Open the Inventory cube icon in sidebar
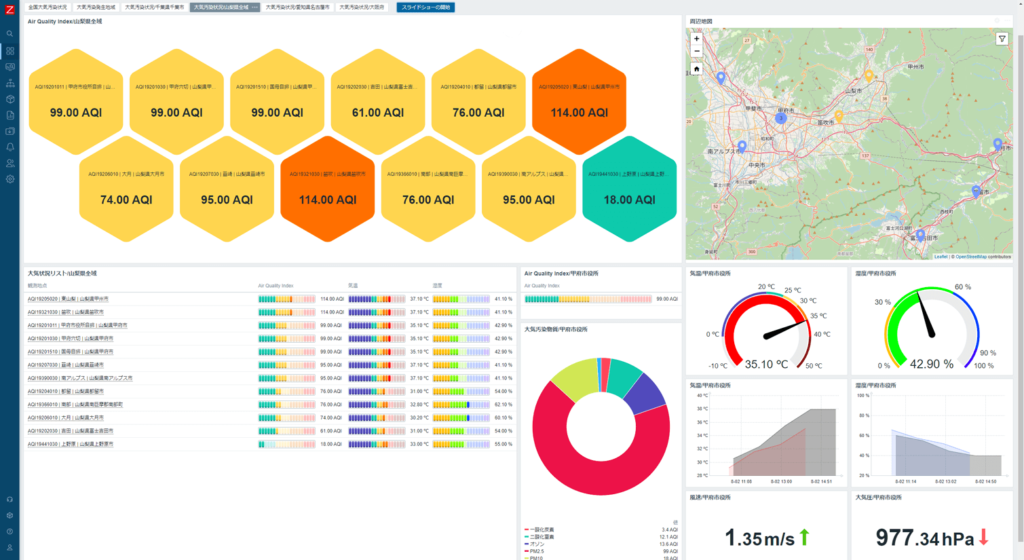This screenshot has width=1024, height=560. coord(10,99)
